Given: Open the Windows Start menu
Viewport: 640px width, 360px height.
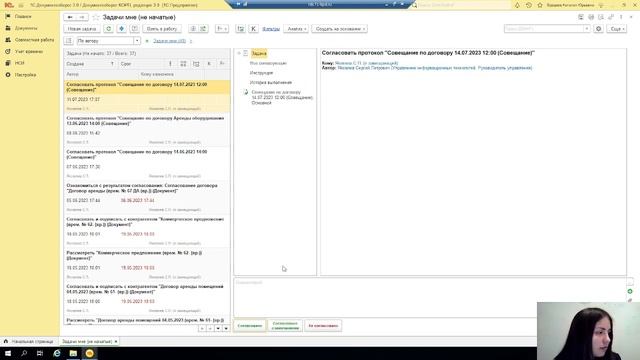Looking at the screenshot, I should [8, 353].
